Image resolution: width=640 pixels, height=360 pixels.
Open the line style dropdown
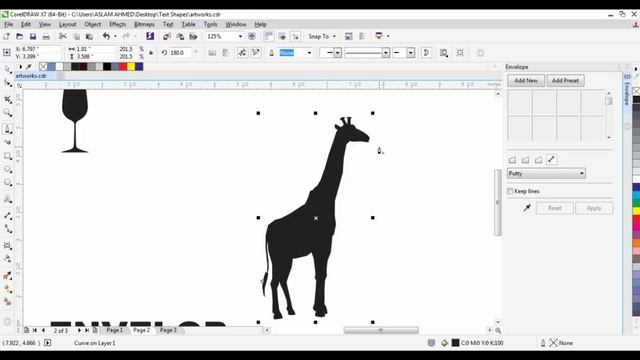click(385, 53)
